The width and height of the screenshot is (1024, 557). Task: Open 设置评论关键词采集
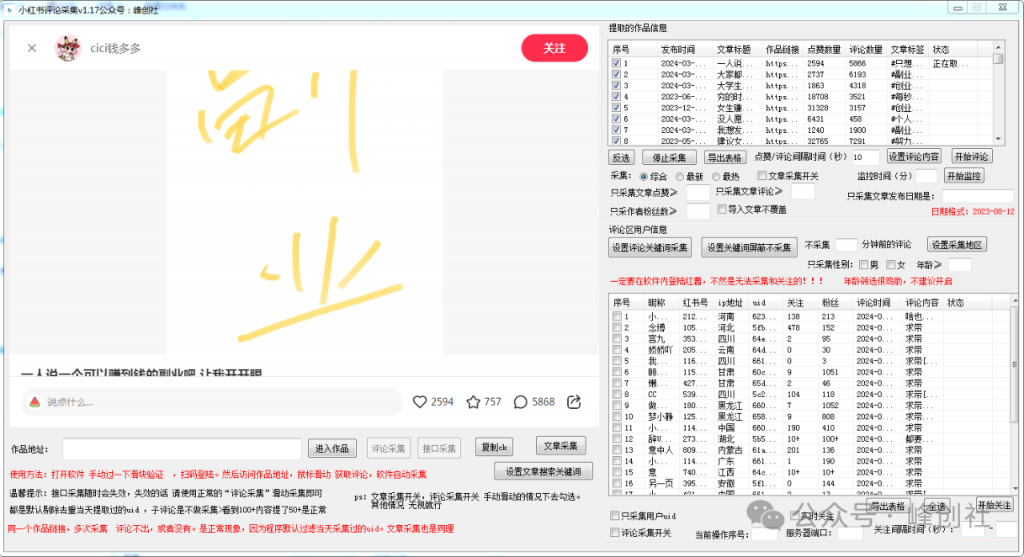(x=650, y=247)
